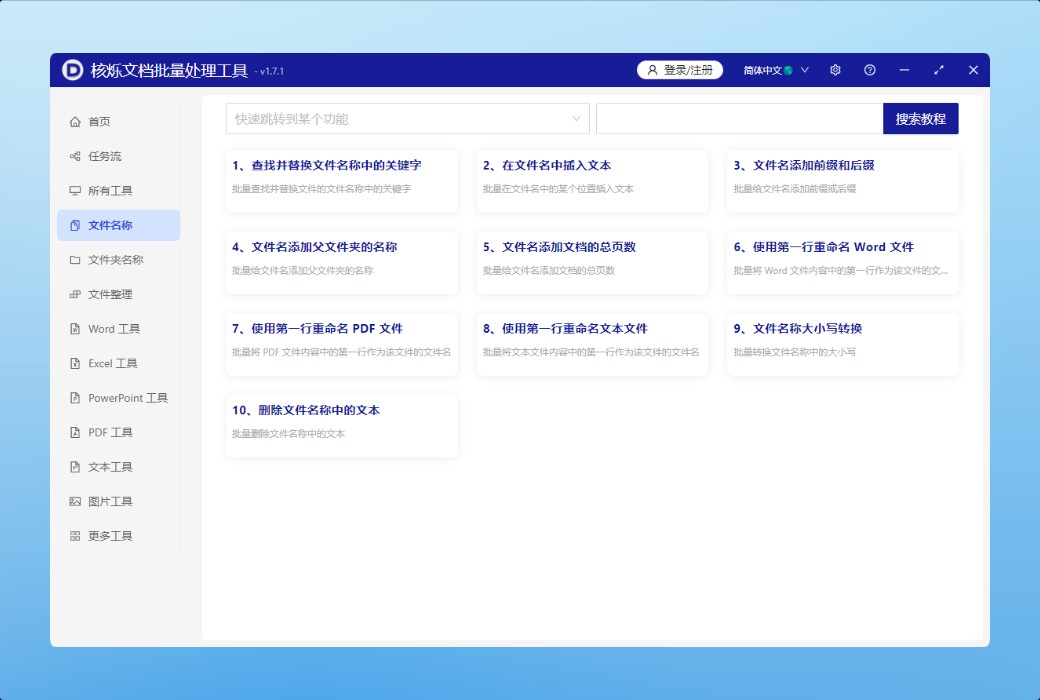Select PowerPoint 工具 in sidebar
The image size is (1040, 700).
click(x=127, y=398)
